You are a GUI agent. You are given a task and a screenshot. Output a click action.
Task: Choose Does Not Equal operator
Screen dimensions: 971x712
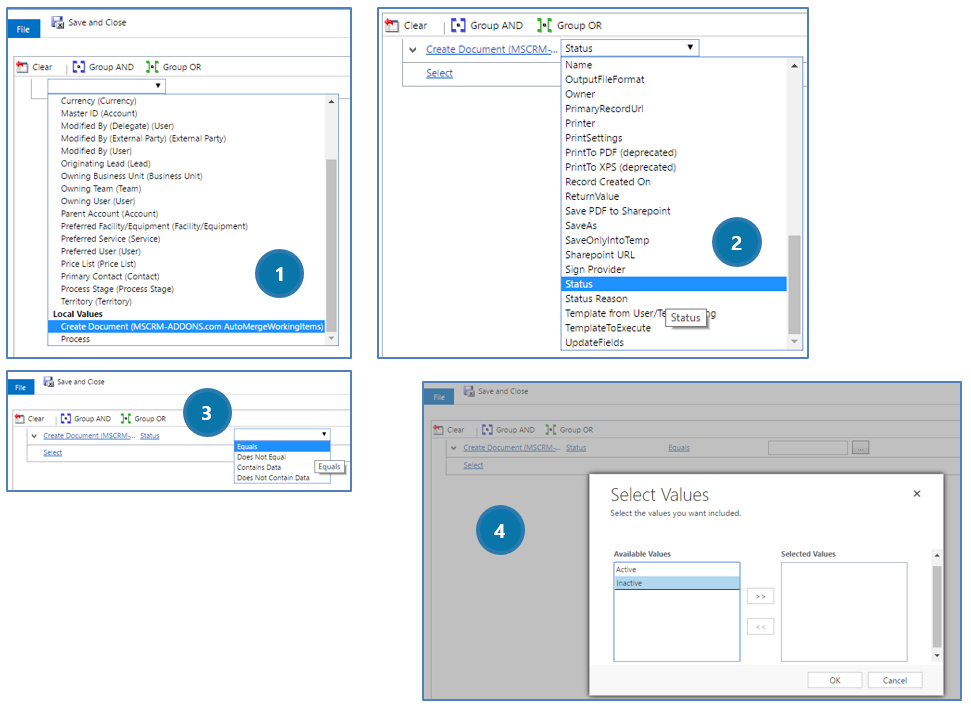tap(261, 458)
